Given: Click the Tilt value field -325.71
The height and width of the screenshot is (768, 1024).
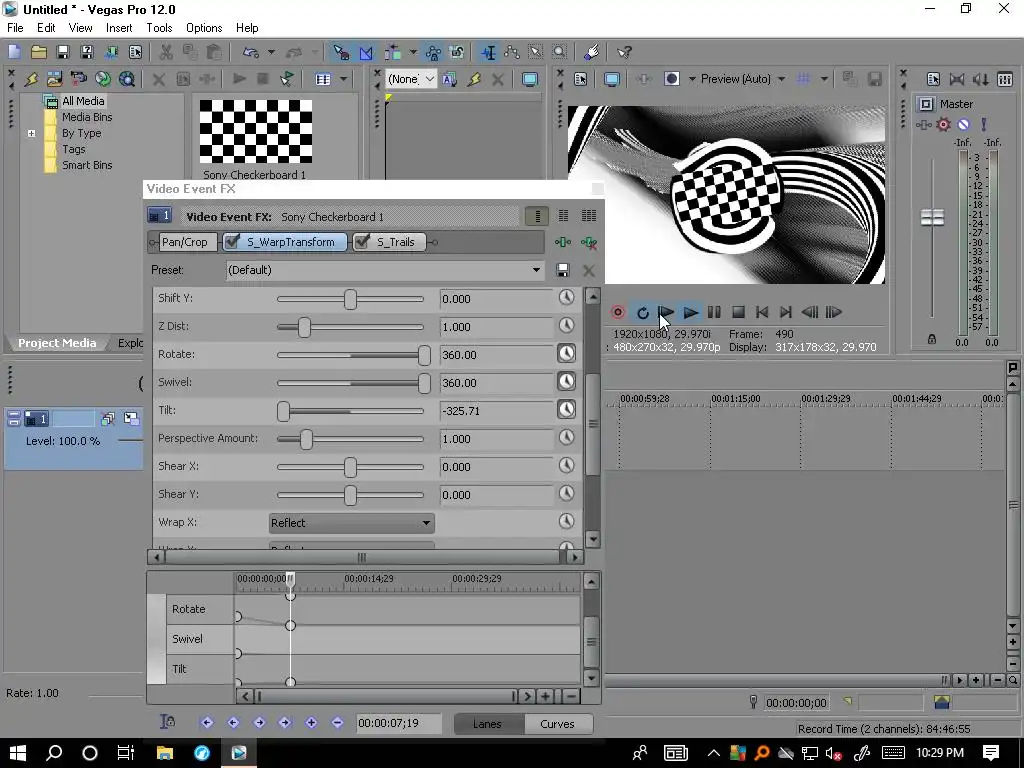Looking at the screenshot, I should [497, 411].
